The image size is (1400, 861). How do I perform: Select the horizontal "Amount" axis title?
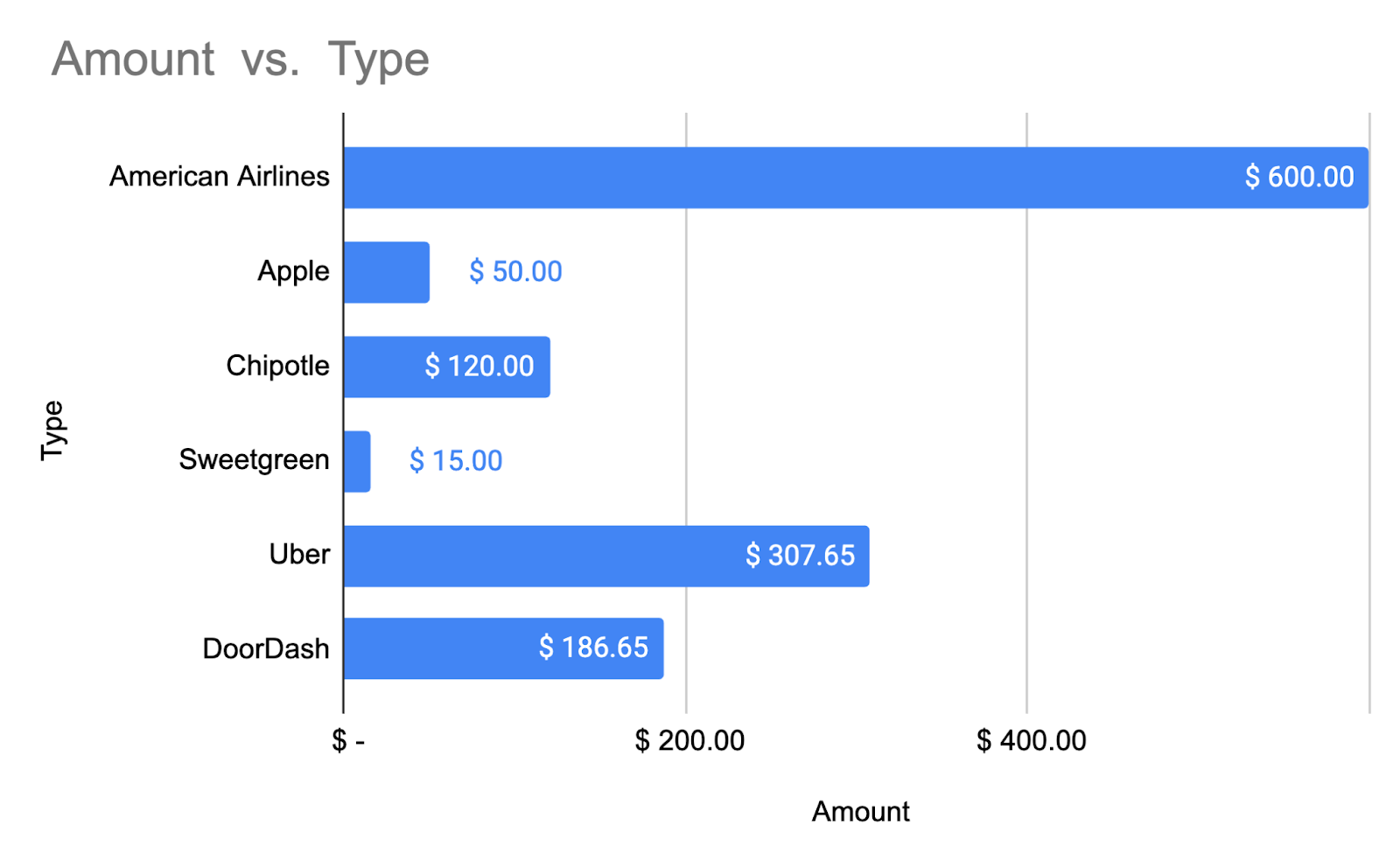tap(860, 811)
